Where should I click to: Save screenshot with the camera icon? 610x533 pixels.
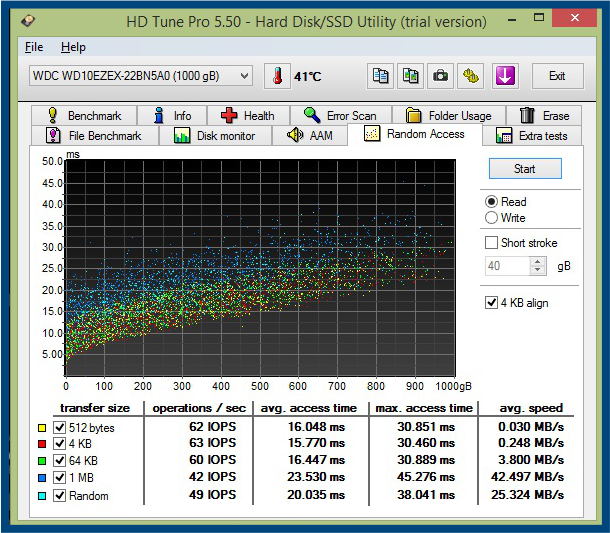click(440, 76)
